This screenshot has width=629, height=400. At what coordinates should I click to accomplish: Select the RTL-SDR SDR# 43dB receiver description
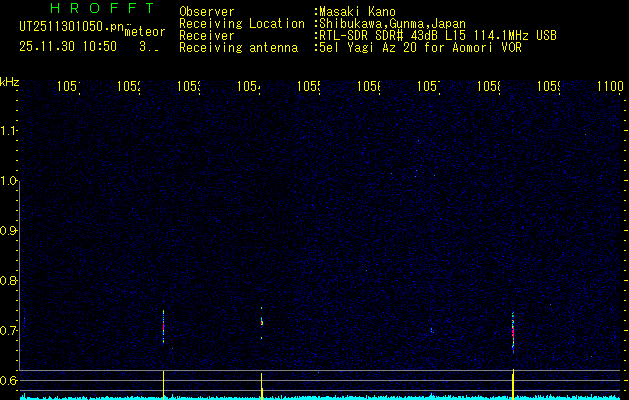pos(438,36)
